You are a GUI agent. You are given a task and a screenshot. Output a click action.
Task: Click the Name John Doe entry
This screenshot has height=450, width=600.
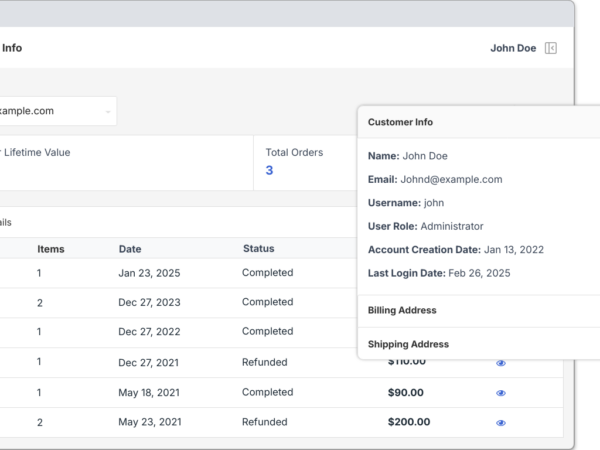pos(408,156)
